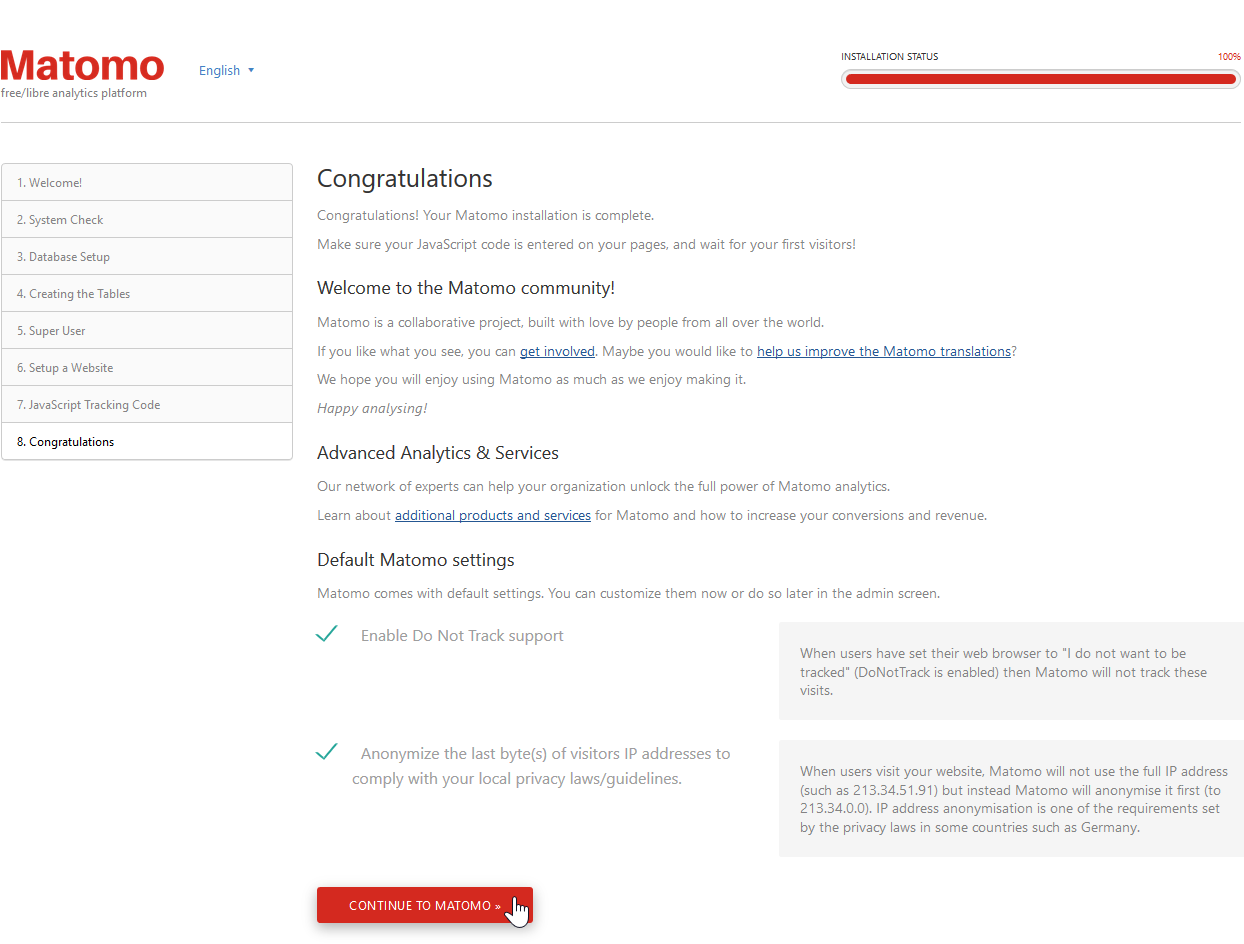Click the installation status progress bar
This screenshot has width=1244, height=944.
point(1040,79)
